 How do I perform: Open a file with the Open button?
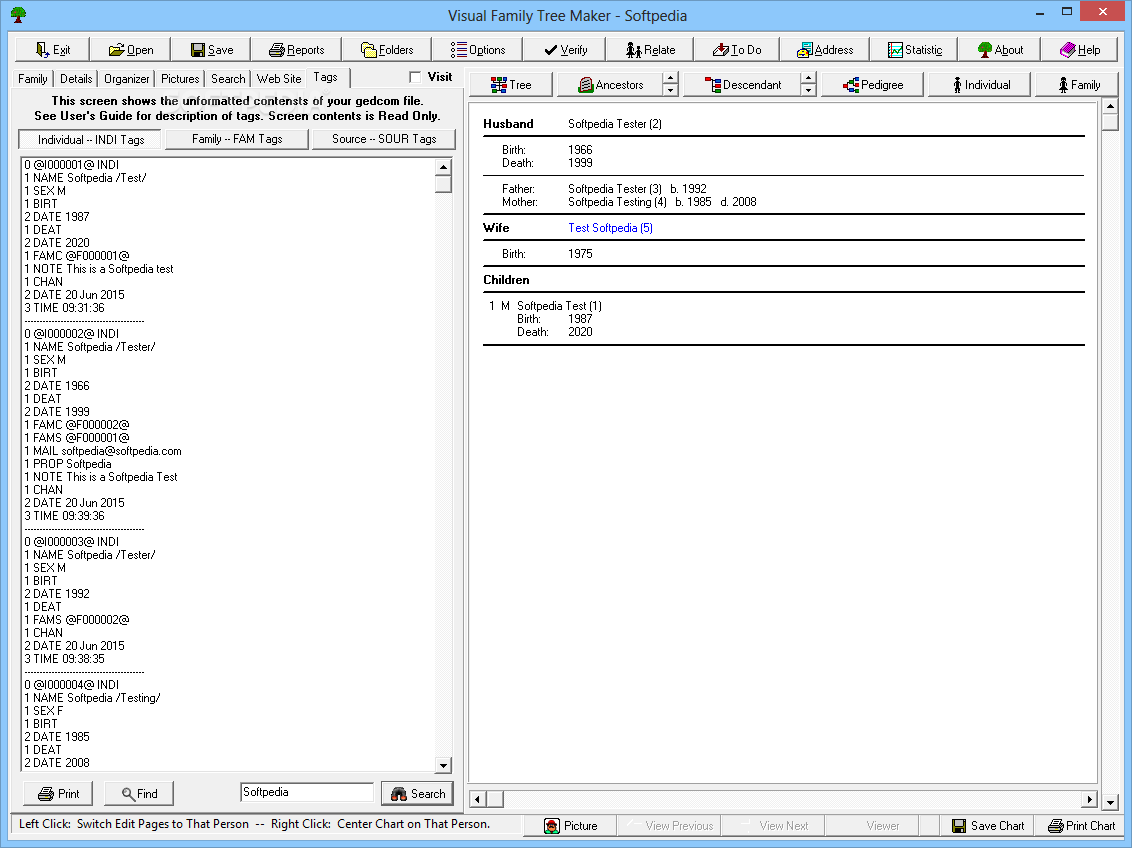click(131, 50)
